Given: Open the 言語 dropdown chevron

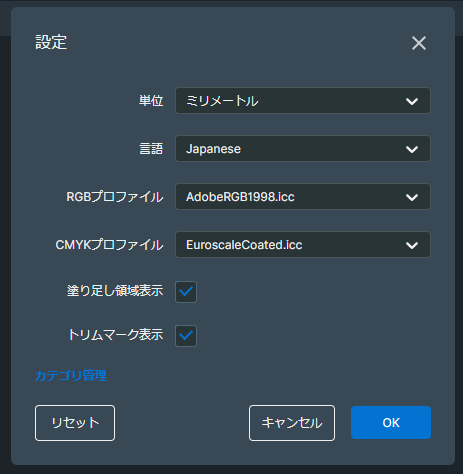Looking at the screenshot, I should 412,149.
